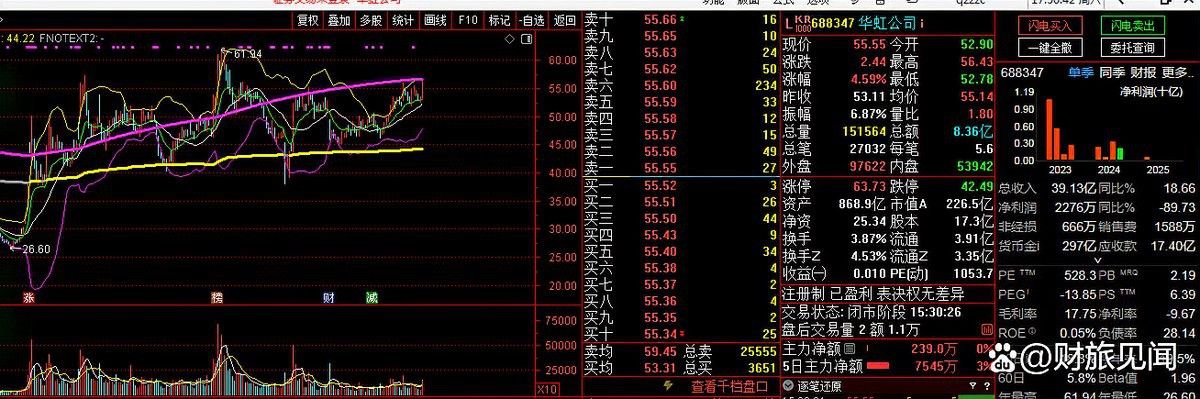This screenshot has width=1200, height=399.
Task: Click the 复权 toolbar button
Action: pos(308,19)
